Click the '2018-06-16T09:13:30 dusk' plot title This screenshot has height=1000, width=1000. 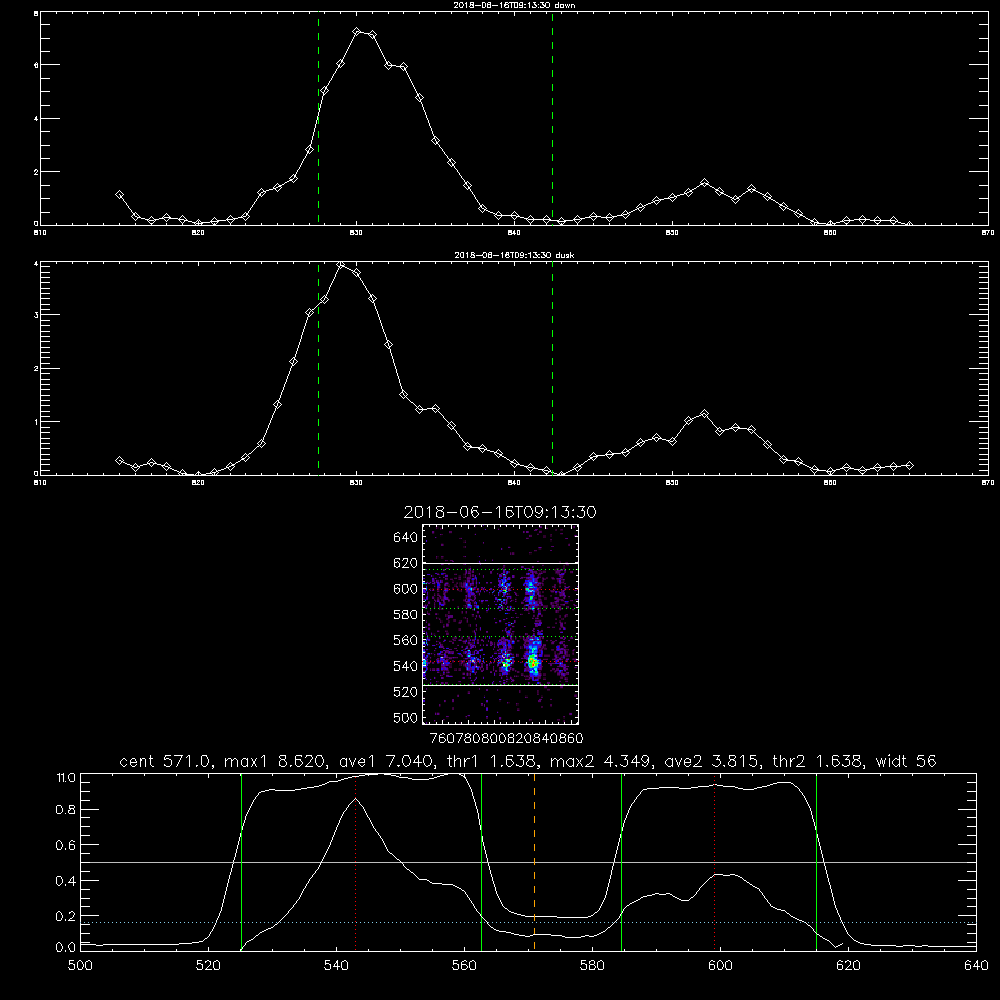pyautogui.click(x=514, y=255)
